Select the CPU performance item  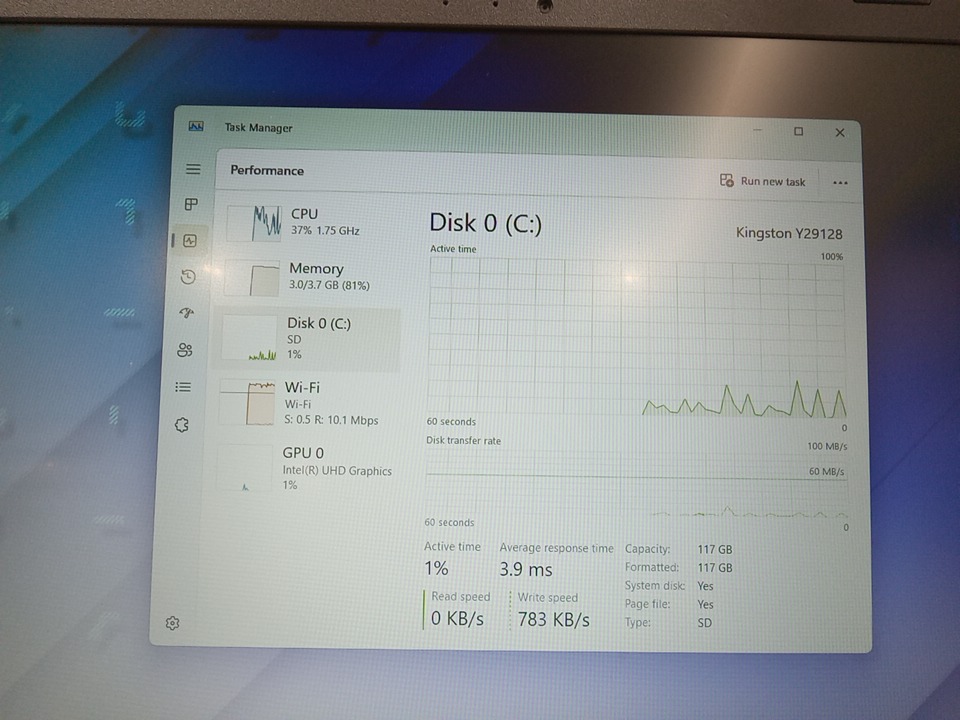click(x=312, y=222)
